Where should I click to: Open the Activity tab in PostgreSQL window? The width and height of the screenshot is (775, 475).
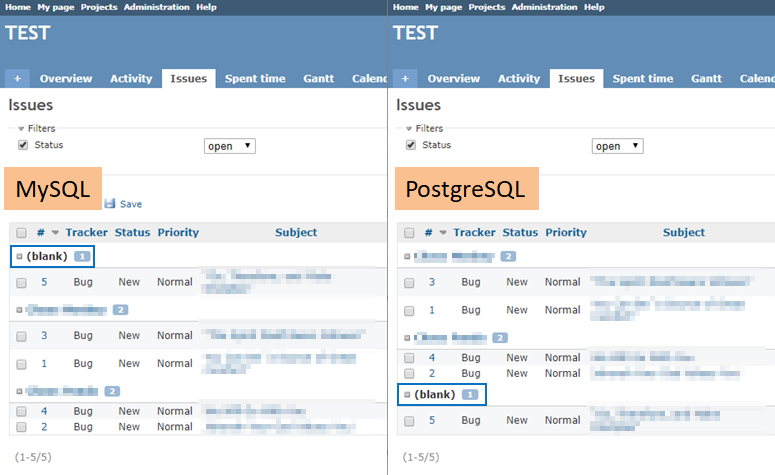tap(519, 79)
